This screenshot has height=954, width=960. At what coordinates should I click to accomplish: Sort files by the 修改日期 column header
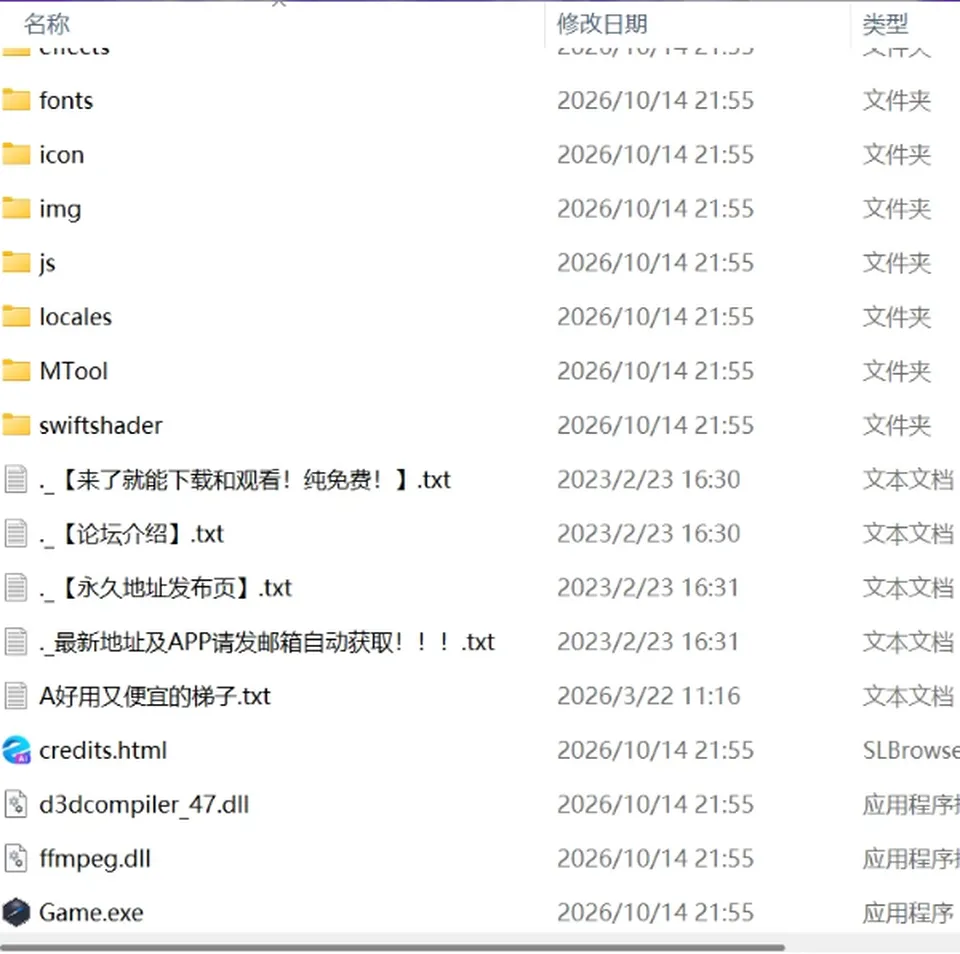[x=602, y=24]
